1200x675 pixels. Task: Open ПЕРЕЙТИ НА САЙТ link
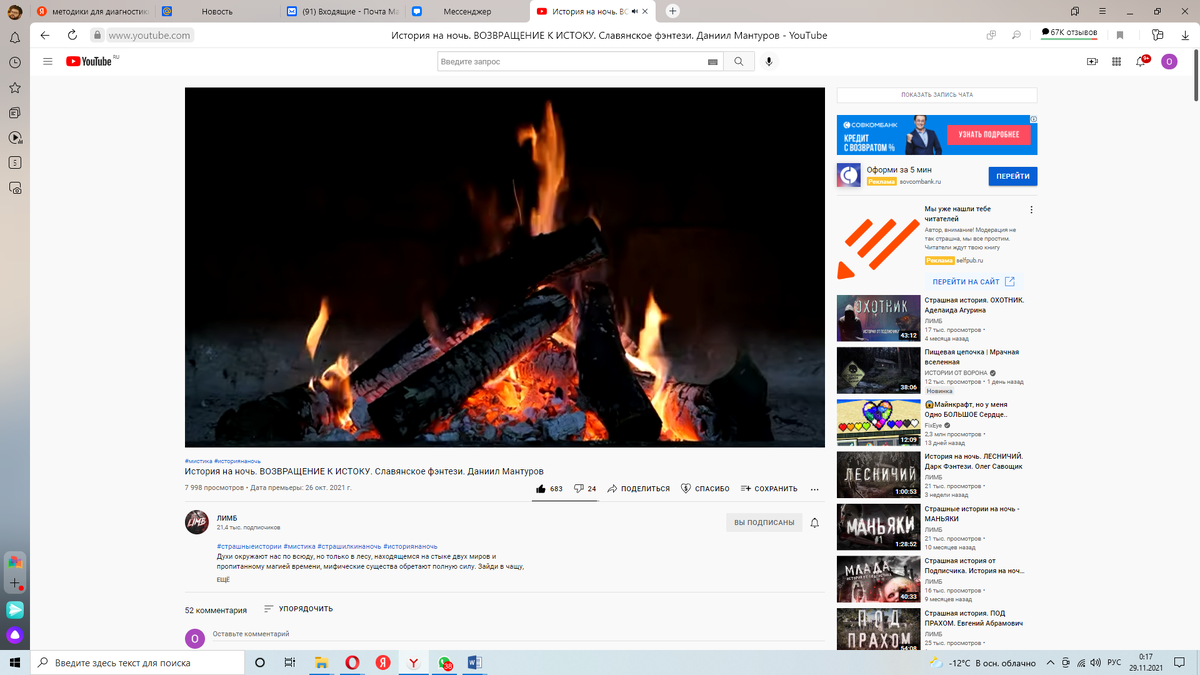(973, 282)
